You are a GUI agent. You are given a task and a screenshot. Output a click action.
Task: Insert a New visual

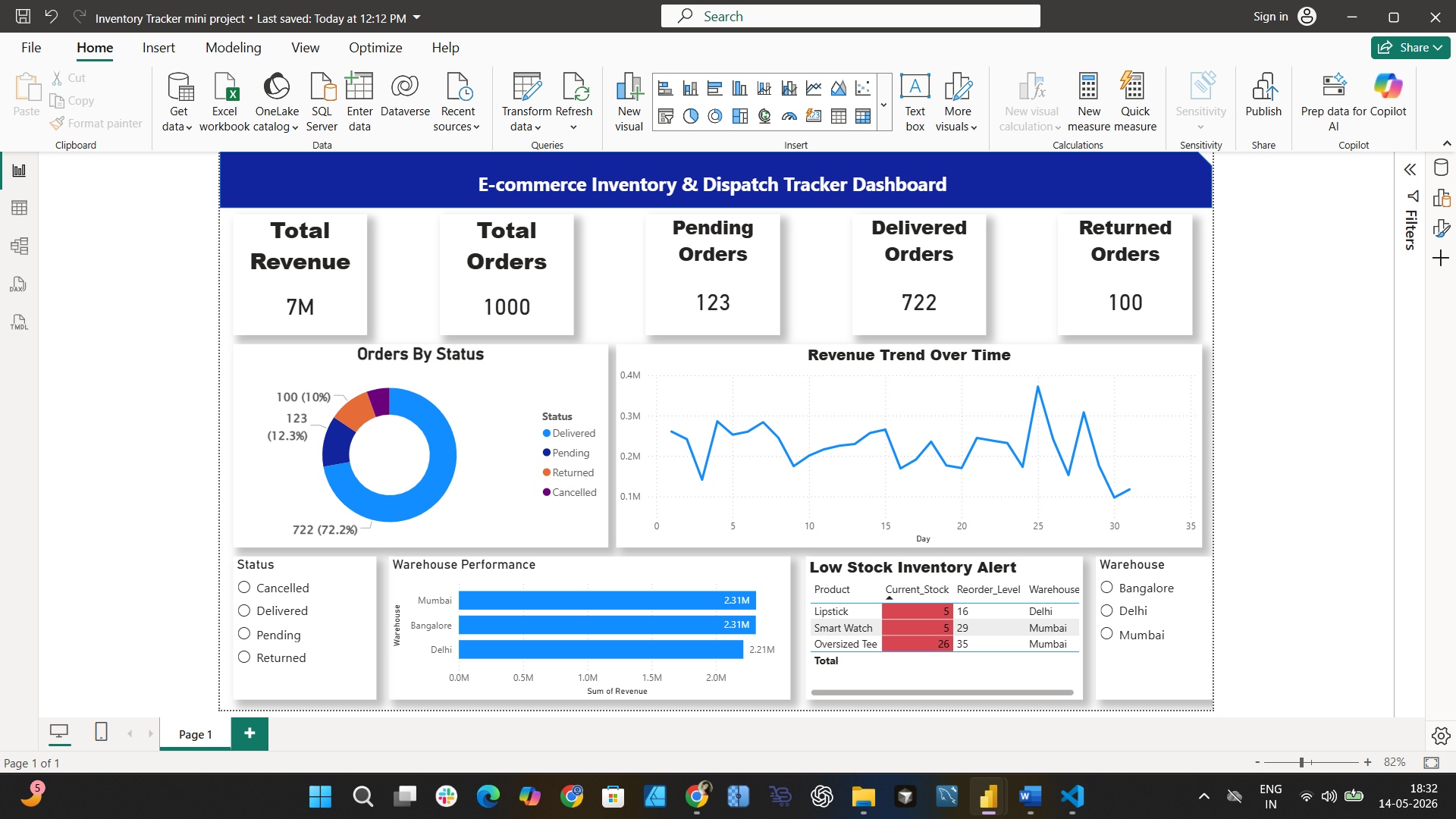(629, 102)
